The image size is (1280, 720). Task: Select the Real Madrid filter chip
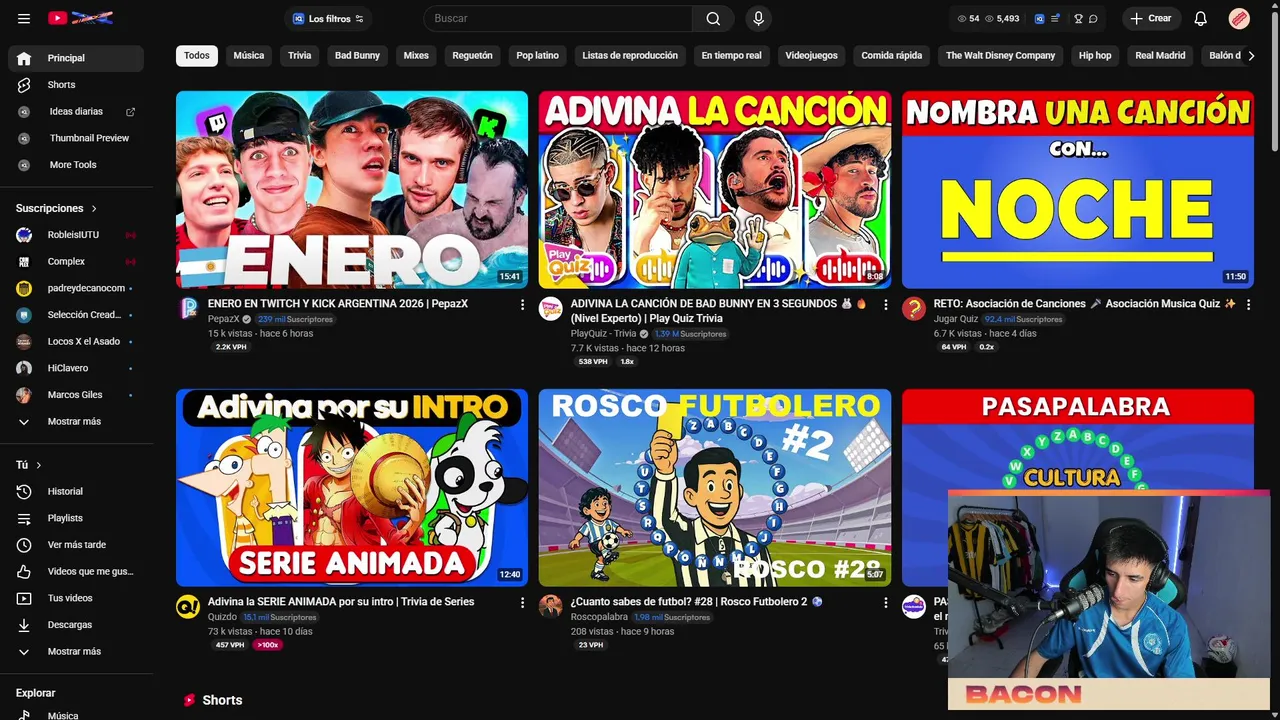click(x=1160, y=56)
